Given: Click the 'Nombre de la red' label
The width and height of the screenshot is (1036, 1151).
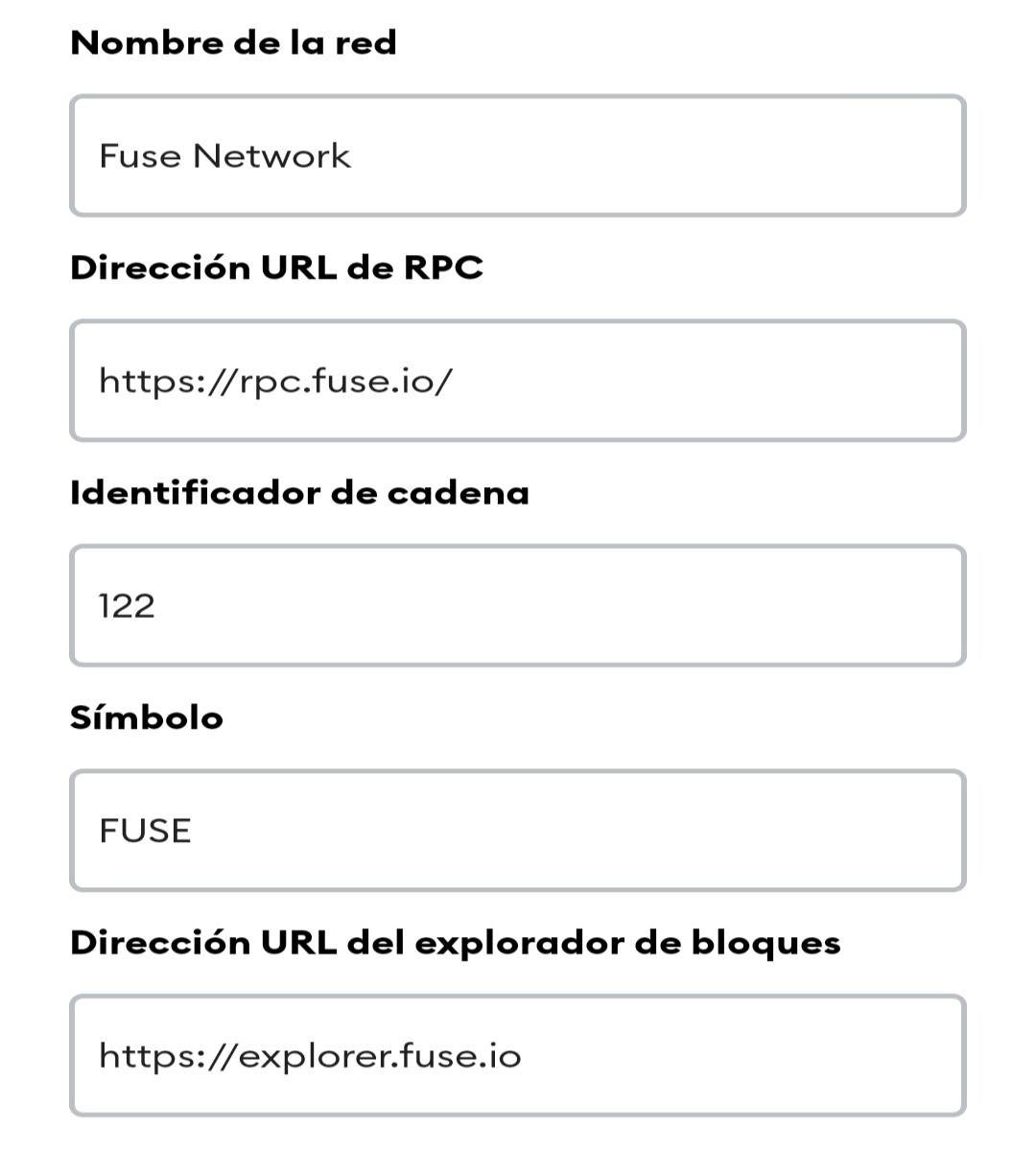Looking at the screenshot, I should point(233,43).
